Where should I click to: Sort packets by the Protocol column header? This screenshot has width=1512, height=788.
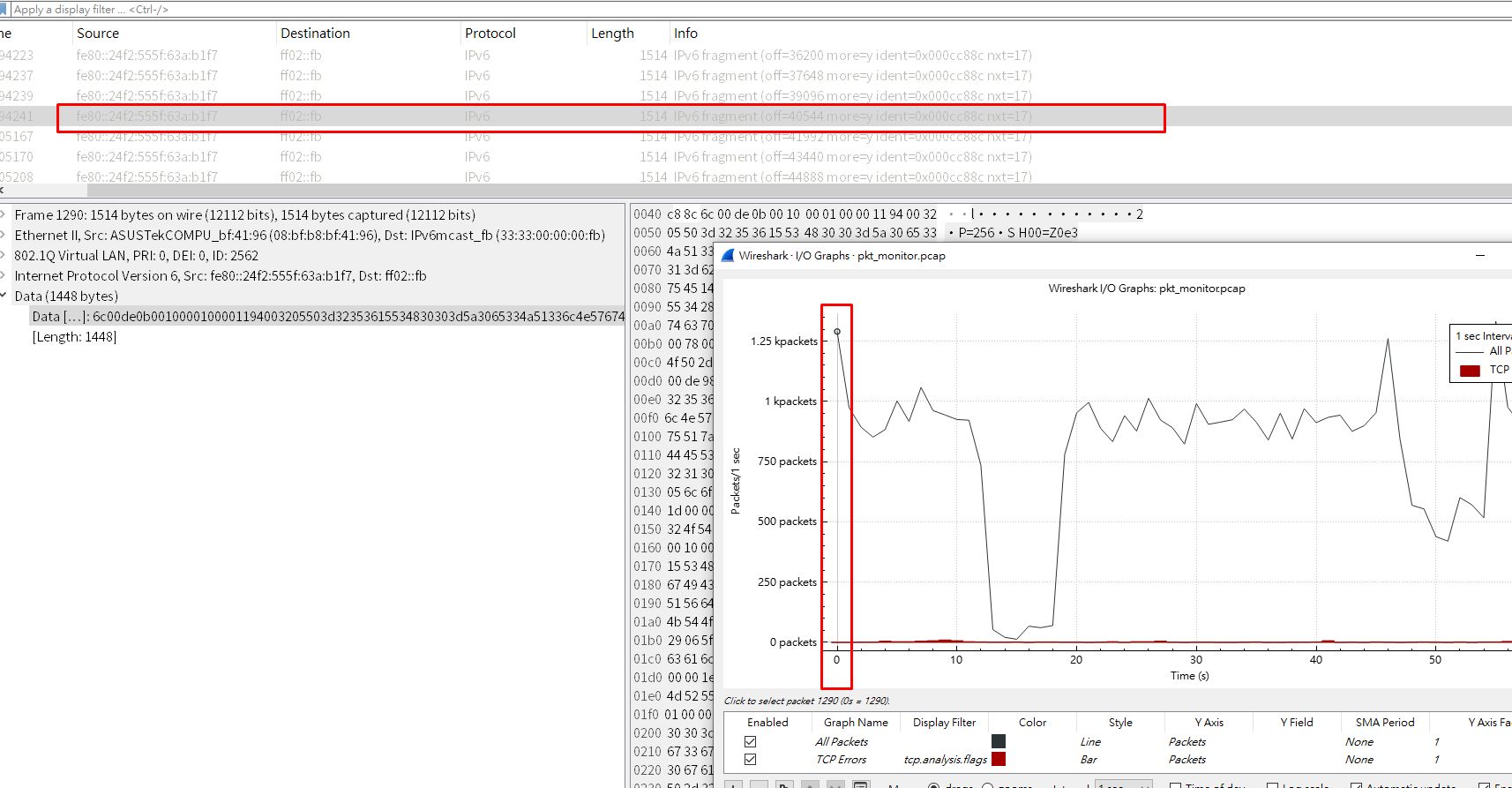click(490, 34)
